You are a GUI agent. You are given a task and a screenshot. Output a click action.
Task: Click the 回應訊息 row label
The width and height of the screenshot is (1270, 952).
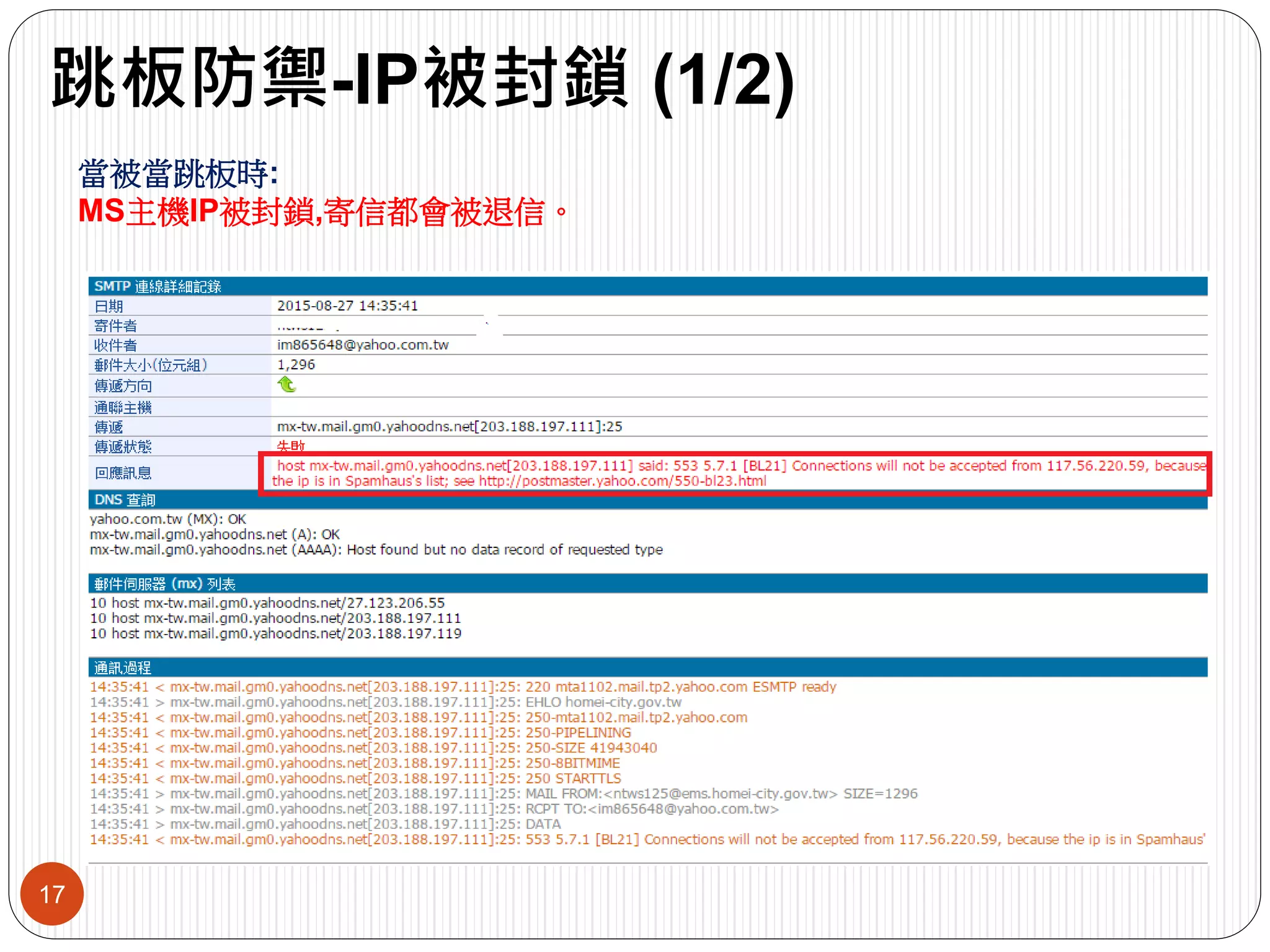coord(123,473)
